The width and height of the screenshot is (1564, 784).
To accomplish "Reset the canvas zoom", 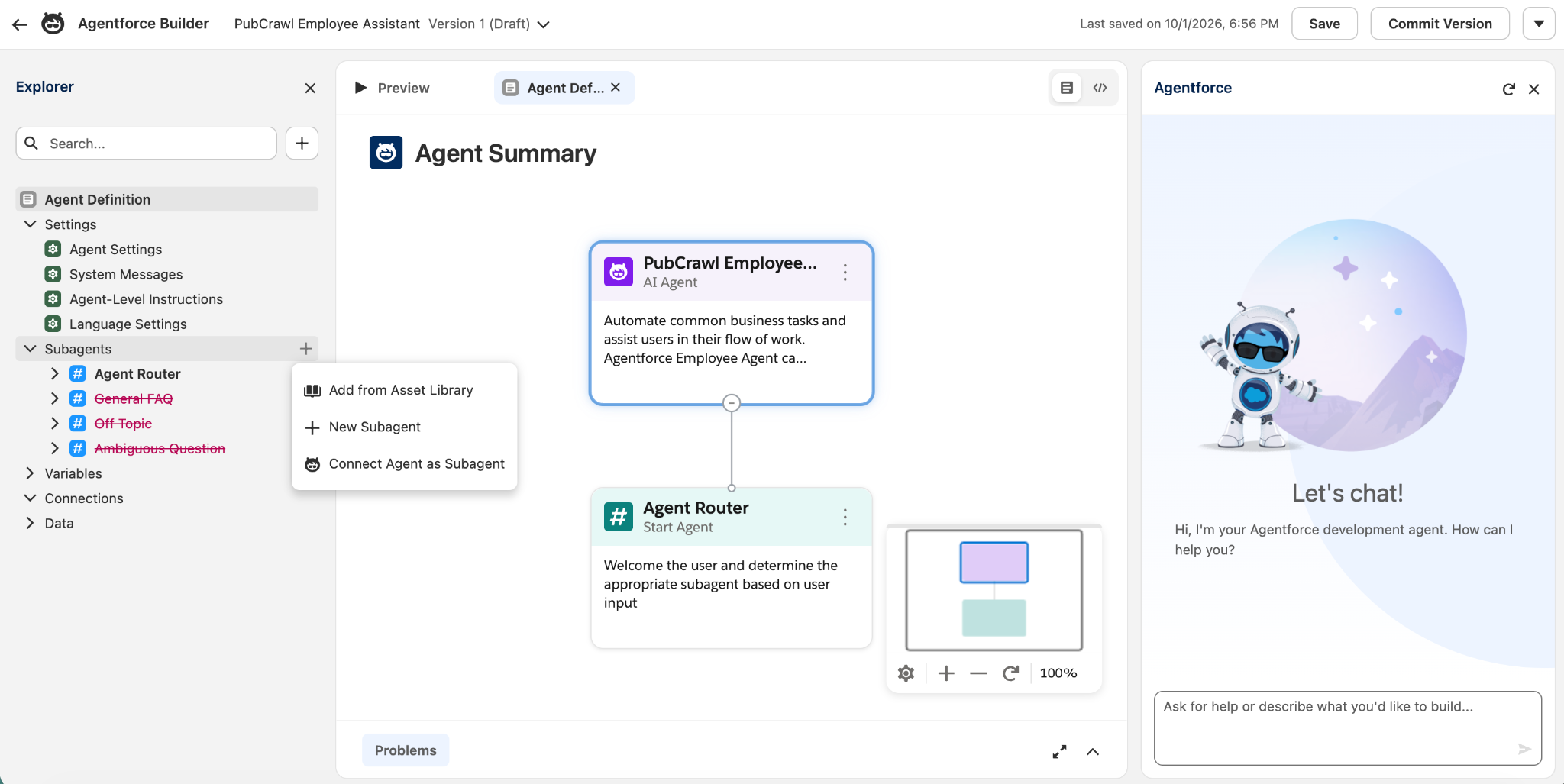I will point(1010,673).
